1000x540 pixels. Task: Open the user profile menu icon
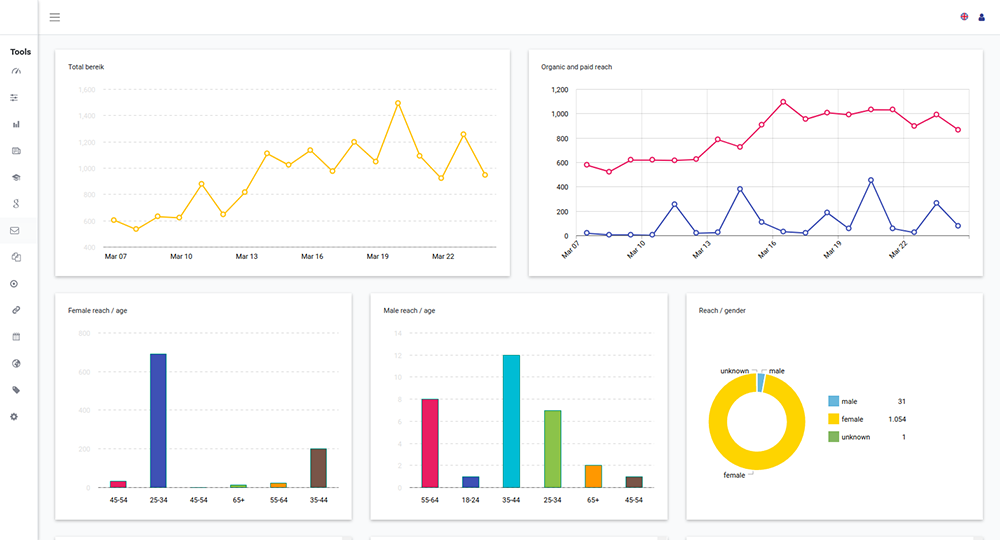[981, 17]
